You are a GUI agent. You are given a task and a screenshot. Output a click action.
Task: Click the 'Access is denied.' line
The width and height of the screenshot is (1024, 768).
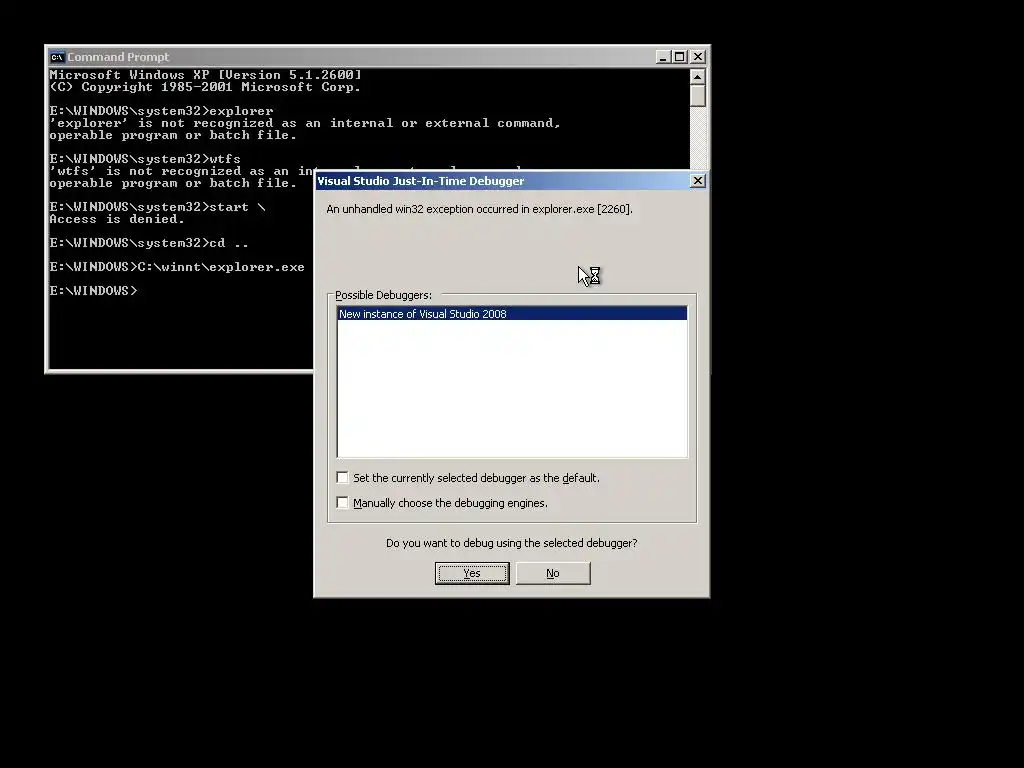click(117, 219)
